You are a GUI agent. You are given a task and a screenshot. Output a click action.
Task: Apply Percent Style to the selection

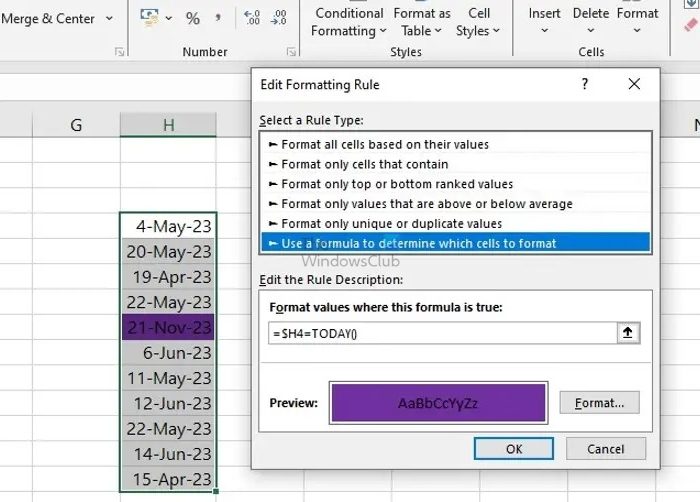(x=193, y=18)
